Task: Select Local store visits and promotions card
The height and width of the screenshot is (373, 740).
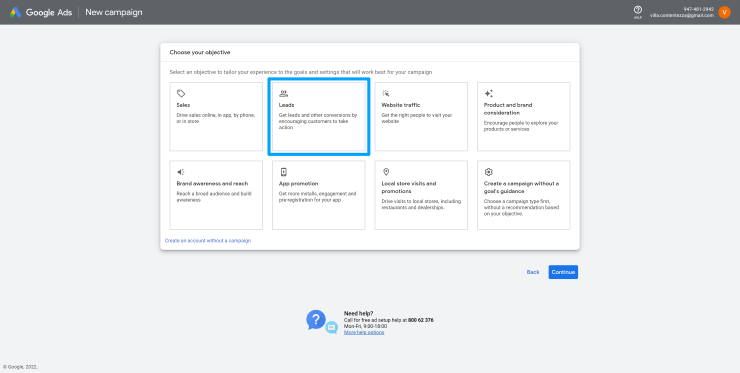Action: click(421, 195)
